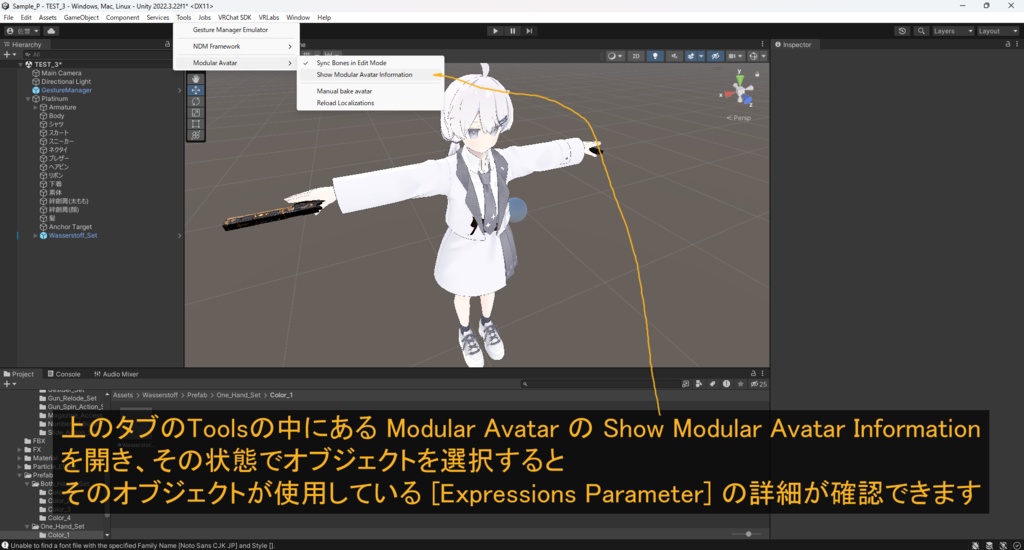The width and height of the screenshot is (1024, 550).
Task: Open scene camera settings dropdown
Action: 735,56
